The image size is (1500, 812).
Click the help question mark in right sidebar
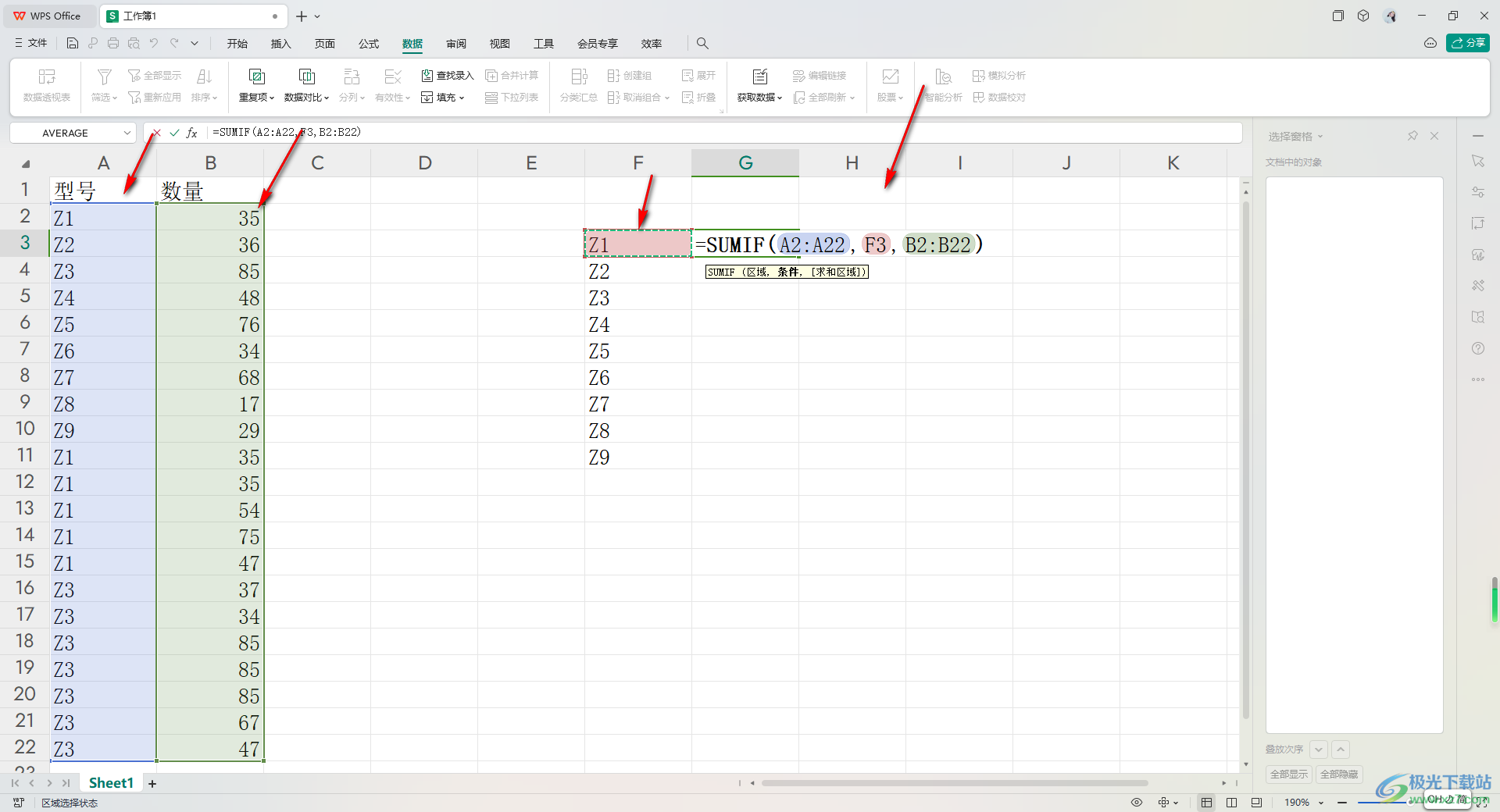click(1478, 348)
